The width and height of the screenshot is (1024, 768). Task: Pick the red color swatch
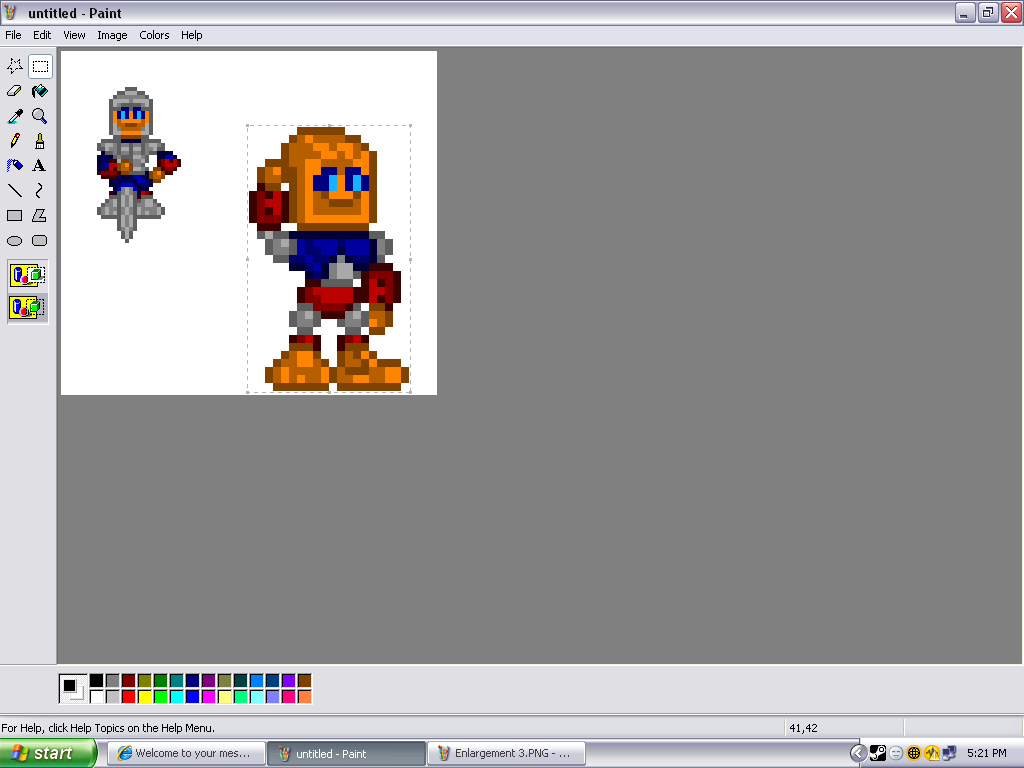[128, 696]
